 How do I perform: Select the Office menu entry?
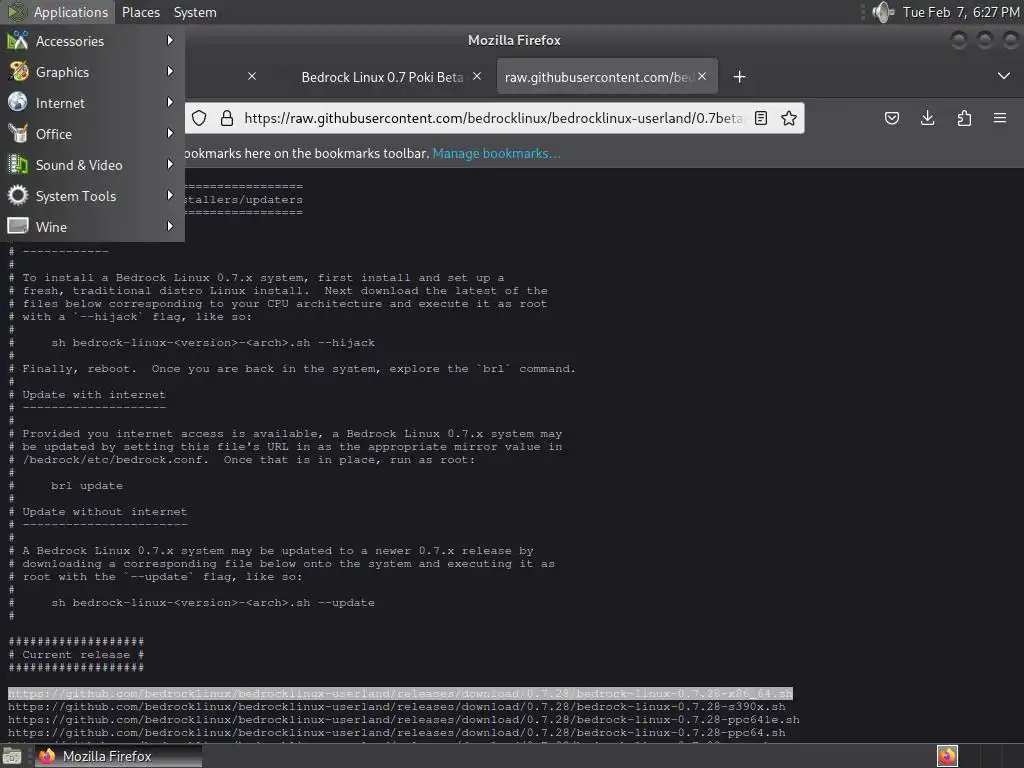coord(92,134)
